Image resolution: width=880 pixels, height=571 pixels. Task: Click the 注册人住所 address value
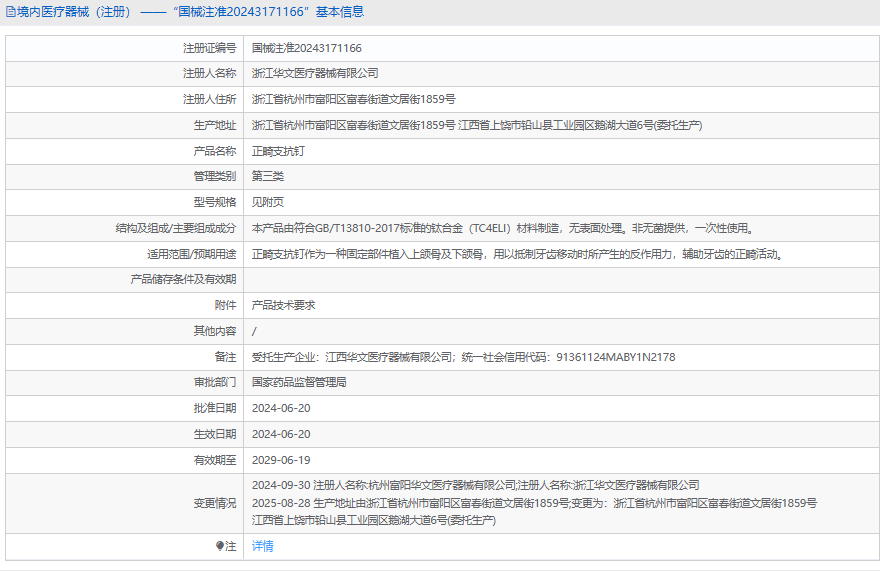[x=353, y=99]
